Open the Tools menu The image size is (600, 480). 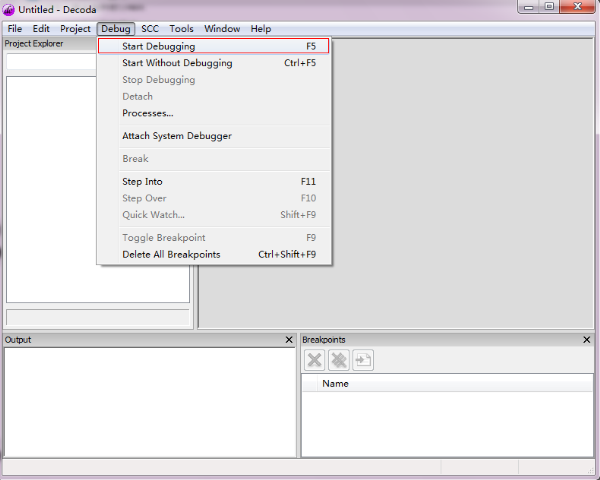click(181, 29)
